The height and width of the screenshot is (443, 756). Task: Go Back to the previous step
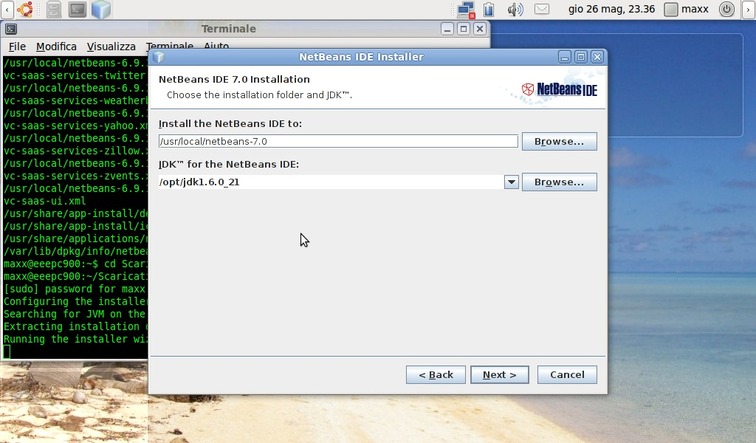[x=435, y=375]
